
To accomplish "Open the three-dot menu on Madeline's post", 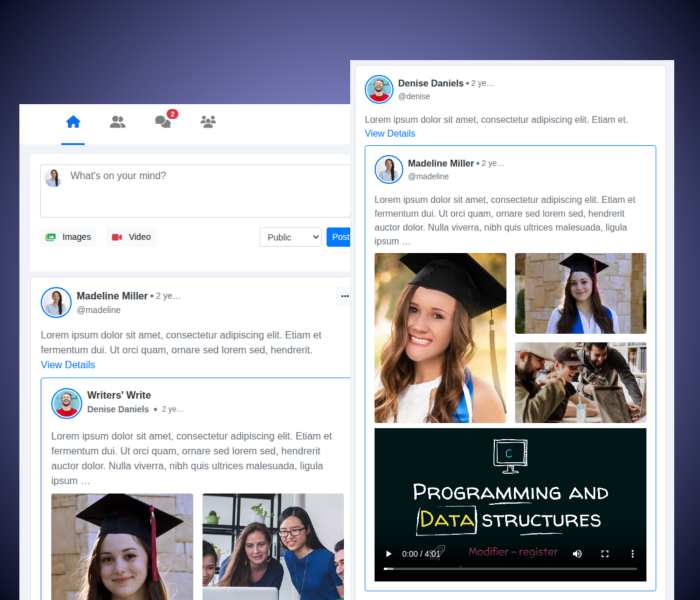I will tap(344, 296).
